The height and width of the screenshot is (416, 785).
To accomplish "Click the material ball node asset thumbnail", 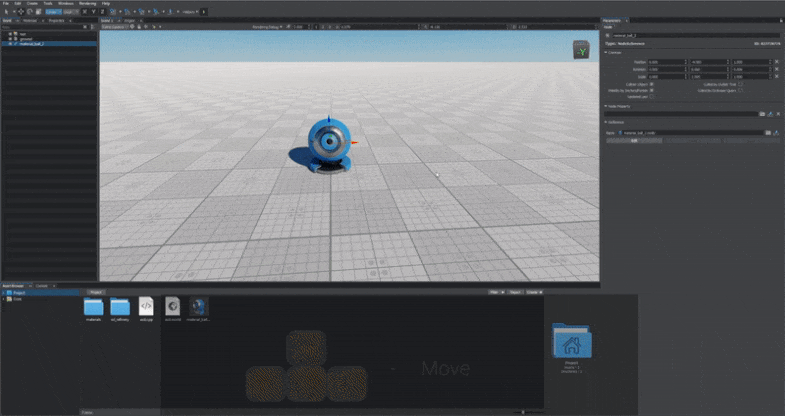I will tap(199, 307).
